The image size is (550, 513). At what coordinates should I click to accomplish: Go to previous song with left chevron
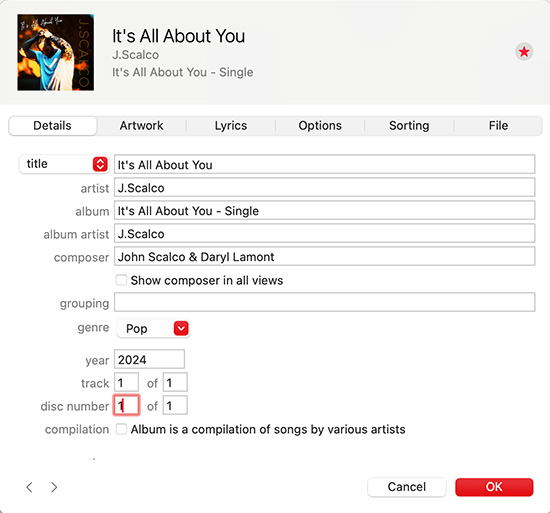coord(29,487)
